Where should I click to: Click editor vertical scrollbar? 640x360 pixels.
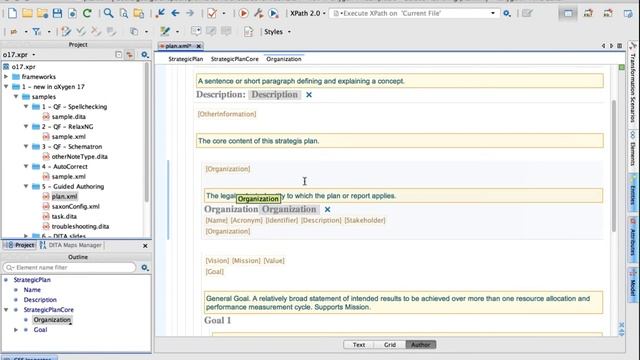coord(613,166)
